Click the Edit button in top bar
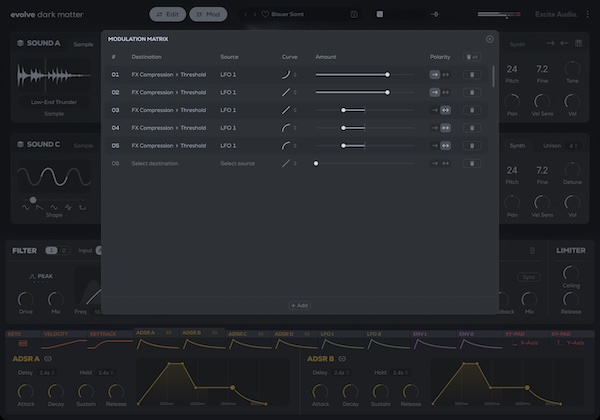600x420 pixels. (x=168, y=15)
